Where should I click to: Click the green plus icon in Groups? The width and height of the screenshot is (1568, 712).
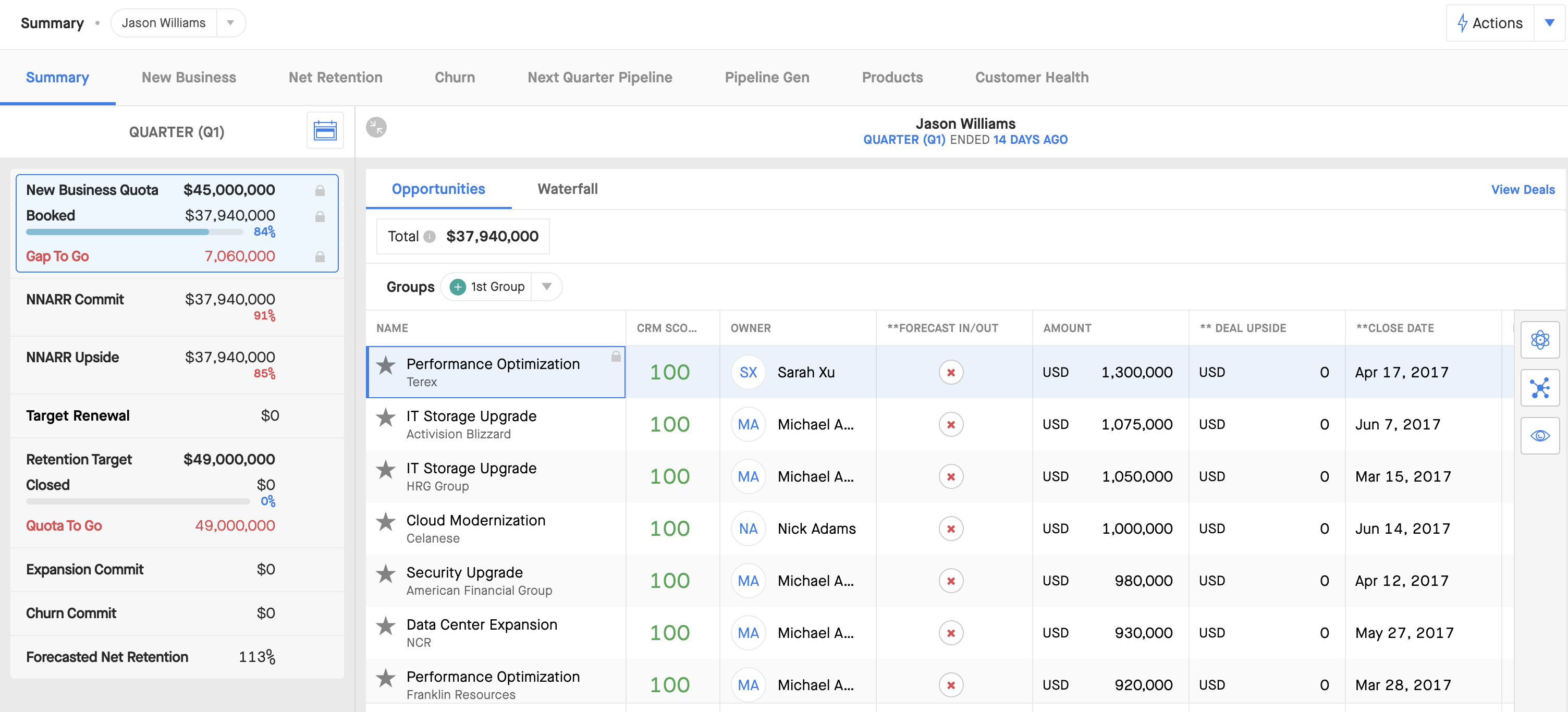click(458, 287)
